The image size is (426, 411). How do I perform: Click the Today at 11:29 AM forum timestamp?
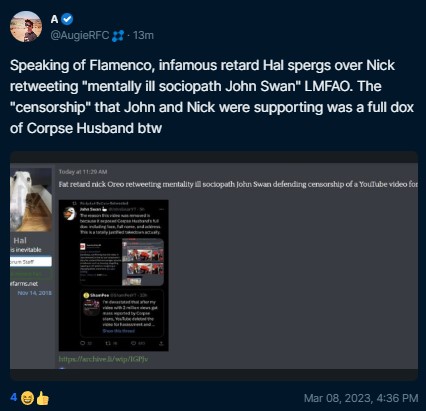[x=83, y=172]
